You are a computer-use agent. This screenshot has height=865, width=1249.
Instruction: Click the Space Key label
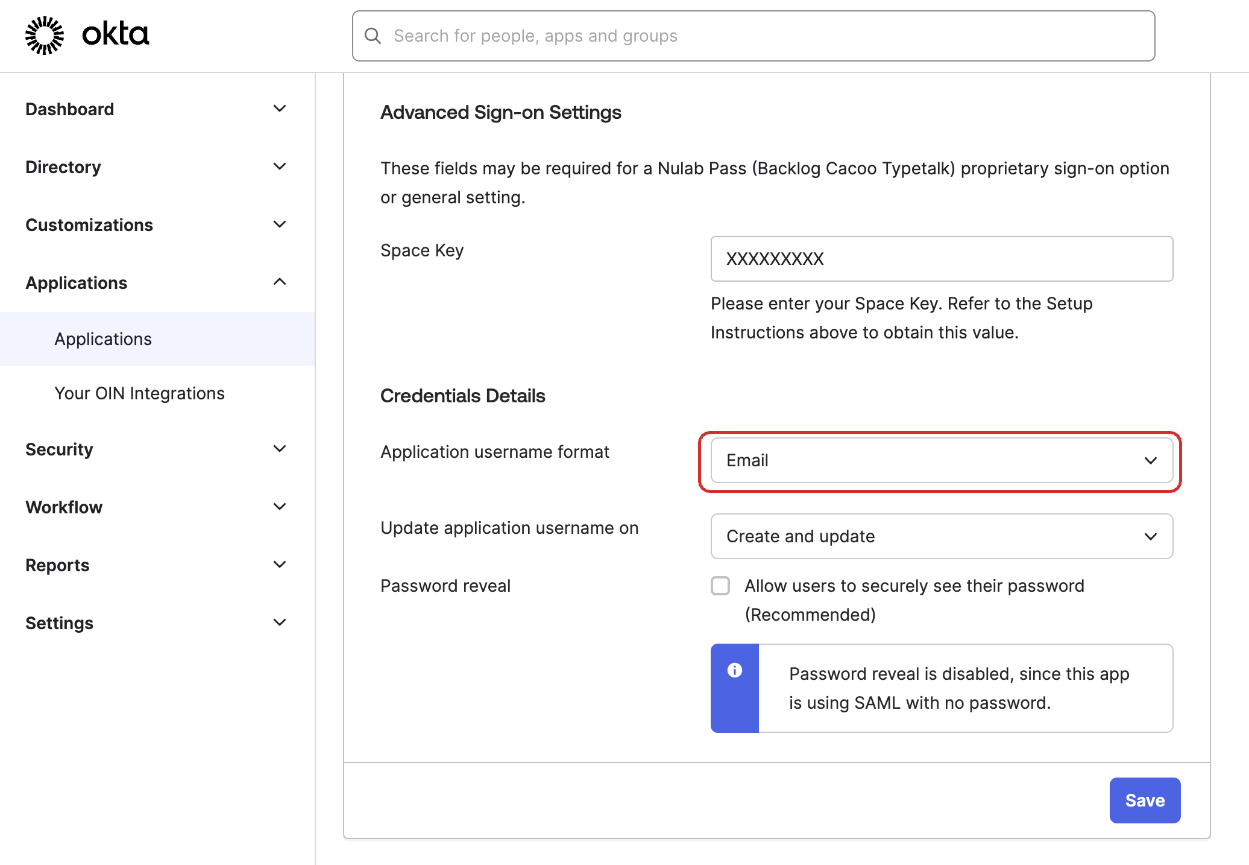[x=422, y=251]
